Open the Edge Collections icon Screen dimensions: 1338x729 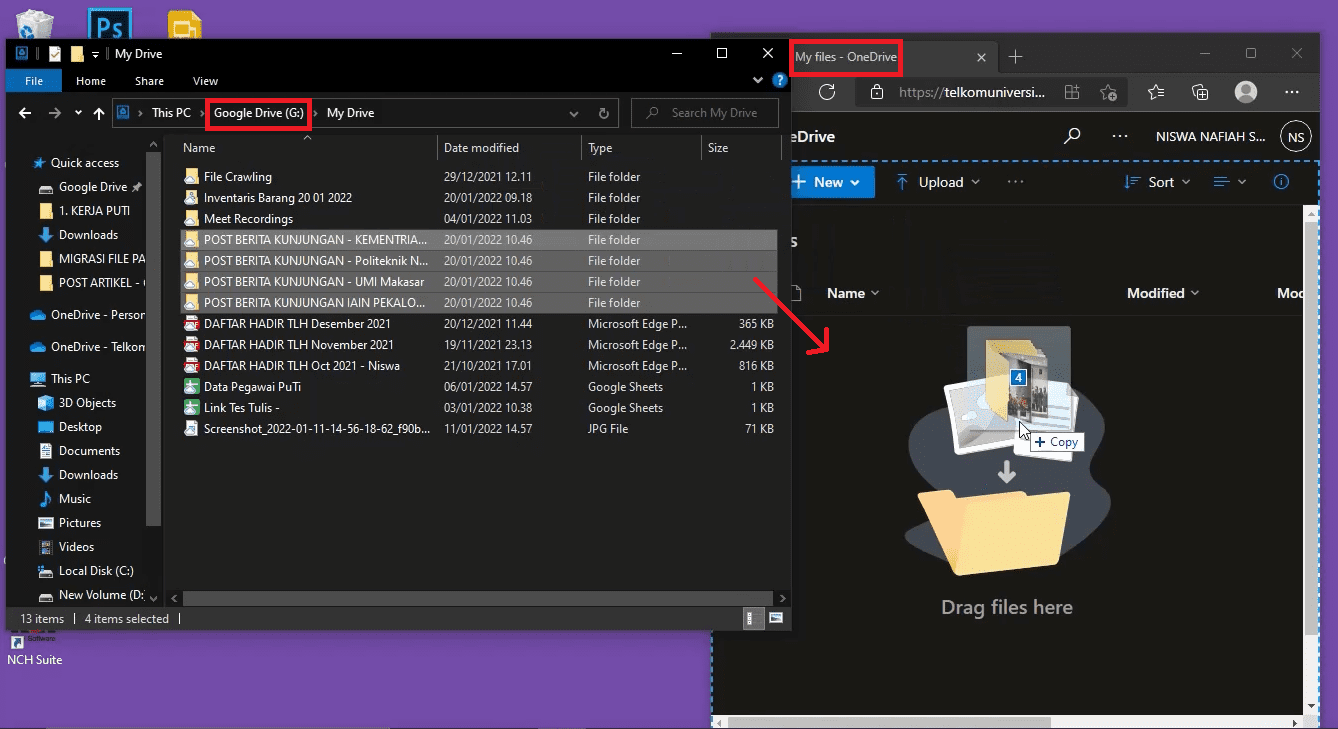coord(1201,92)
